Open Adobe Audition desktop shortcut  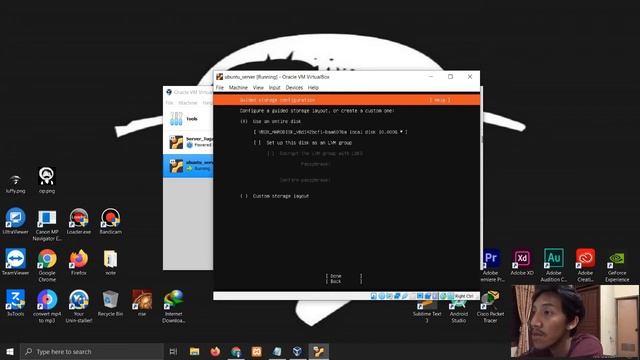pyautogui.click(x=553, y=265)
